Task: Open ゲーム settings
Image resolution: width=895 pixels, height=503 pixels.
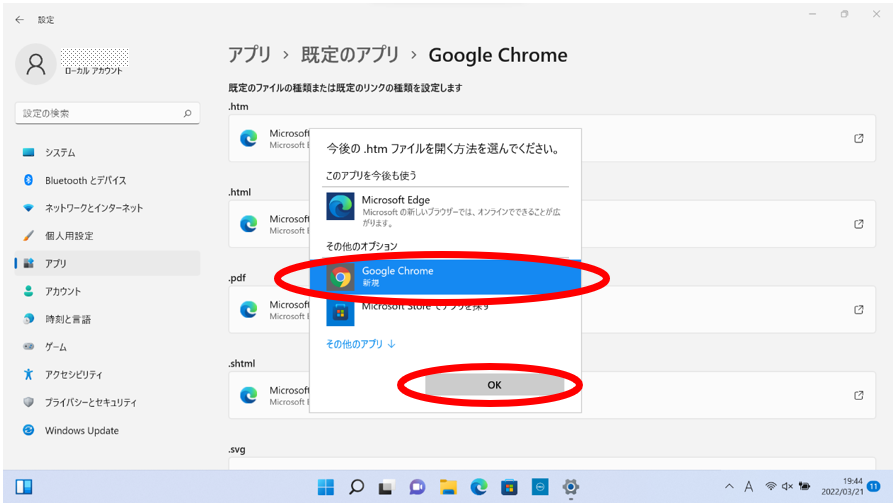Action: point(107,347)
